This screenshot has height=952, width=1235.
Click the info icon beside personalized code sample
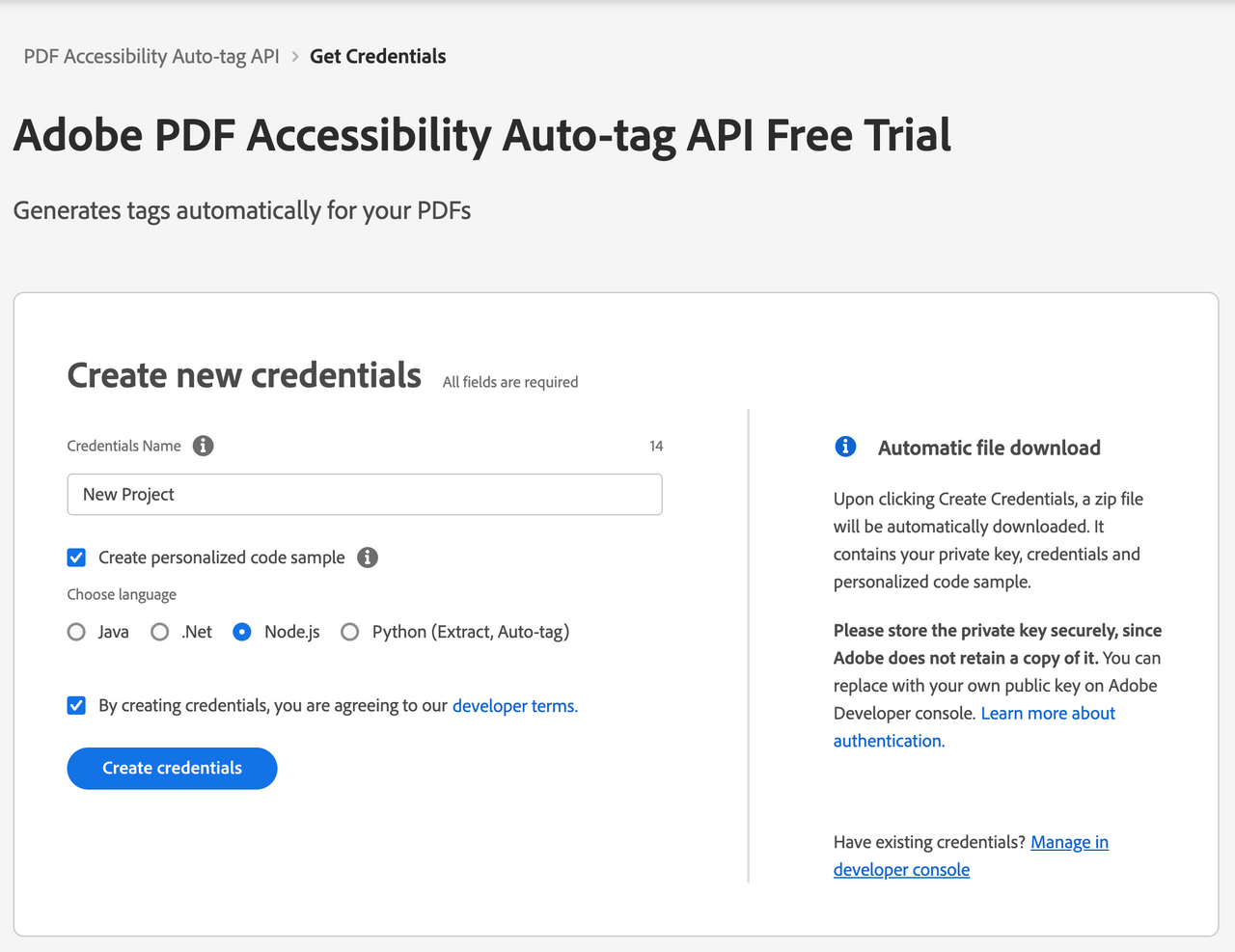pyautogui.click(x=368, y=558)
